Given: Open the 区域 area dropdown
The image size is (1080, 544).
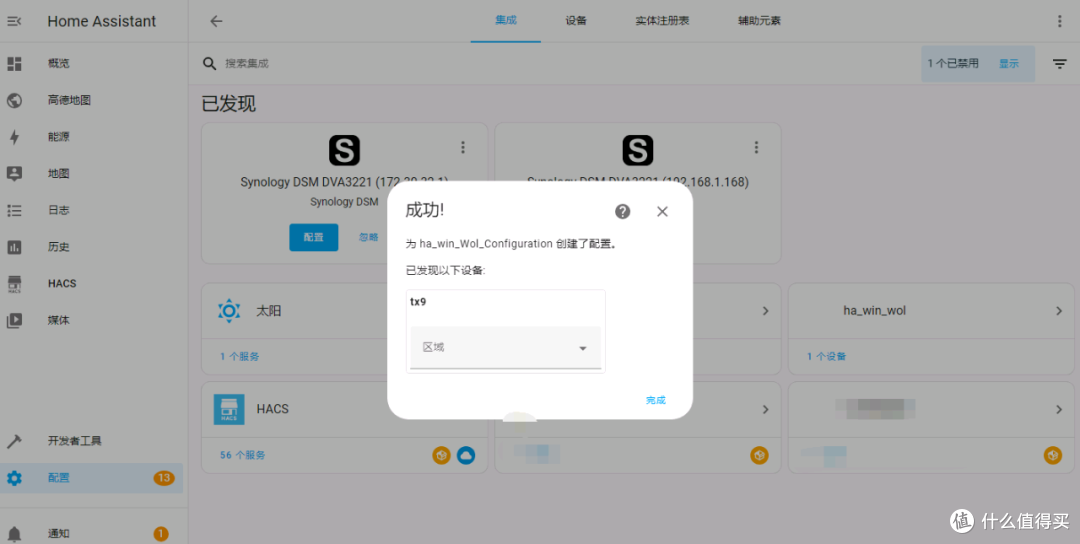Looking at the screenshot, I should point(506,348).
